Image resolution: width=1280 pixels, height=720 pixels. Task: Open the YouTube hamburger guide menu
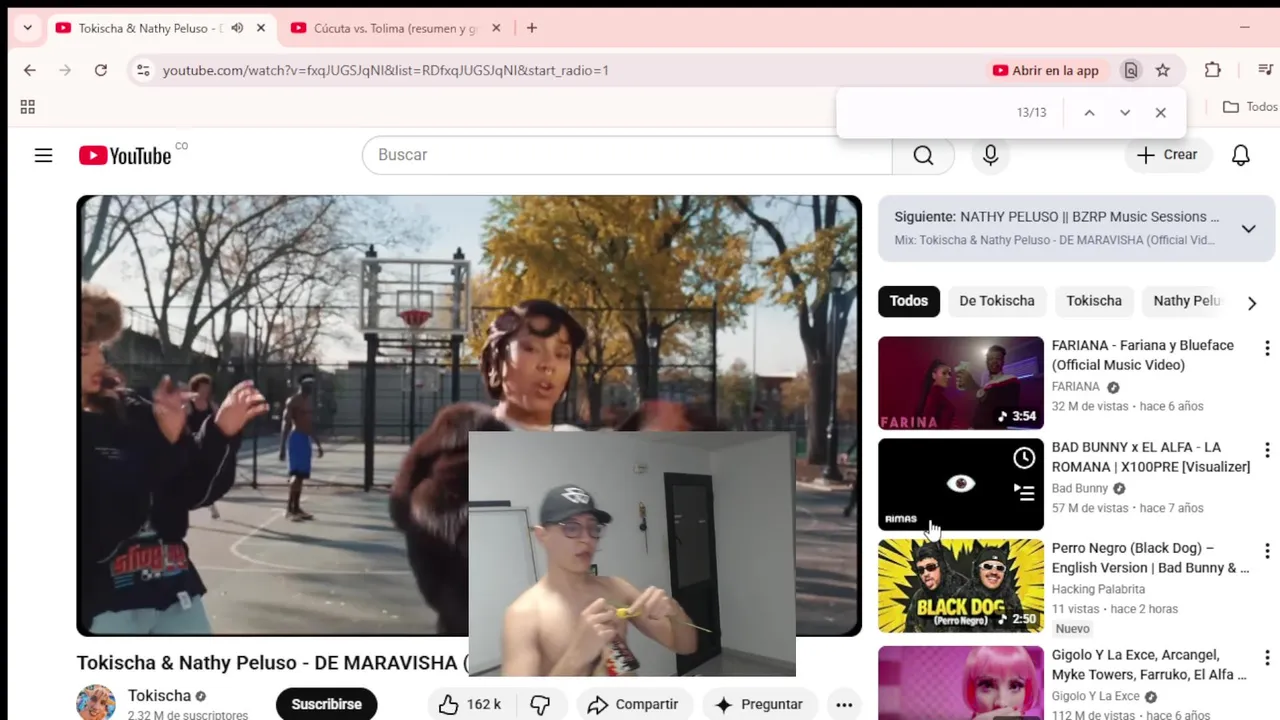pos(43,155)
